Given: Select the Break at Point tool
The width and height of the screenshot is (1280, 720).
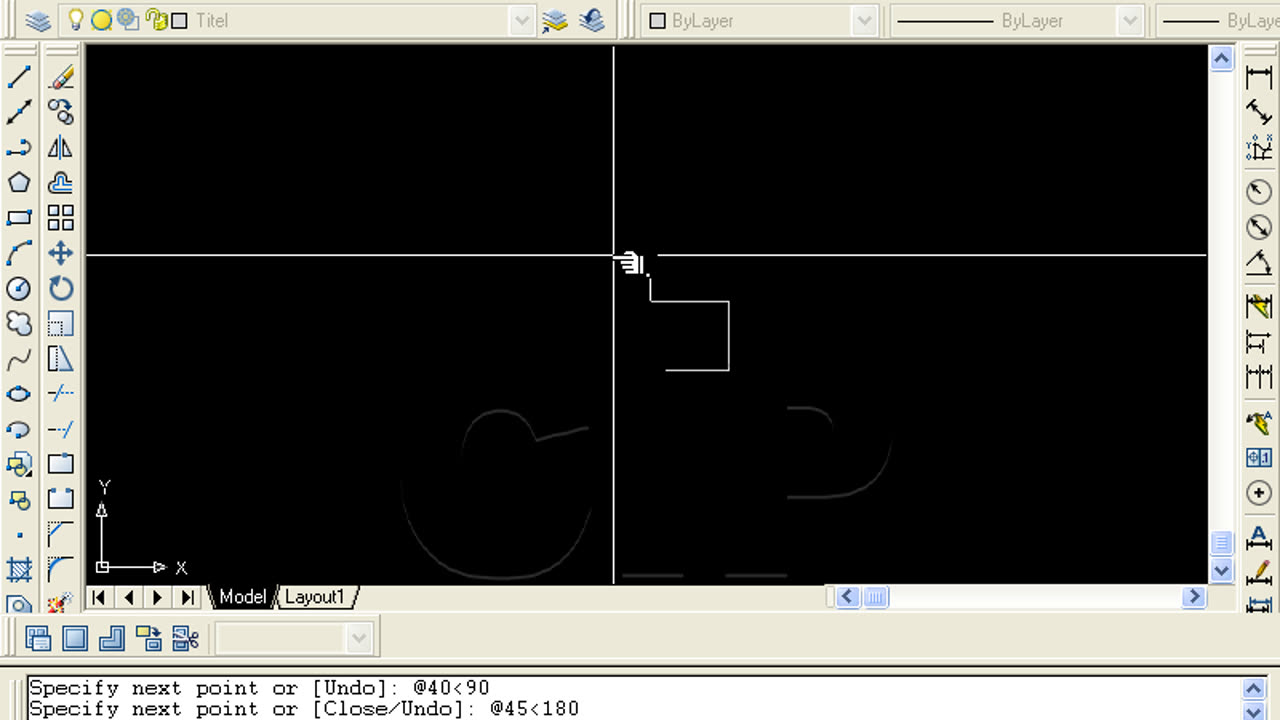Looking at the screenshot, I should [61, 464].
